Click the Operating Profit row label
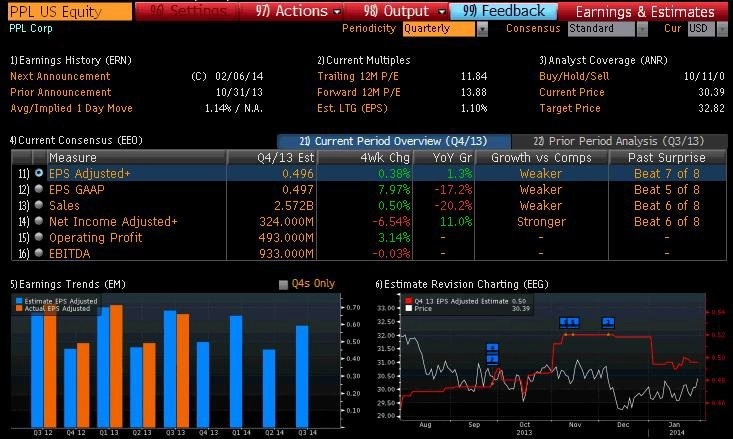Image resolution: width=733 pixels, height=439 pixels. [x=95, y=237]
